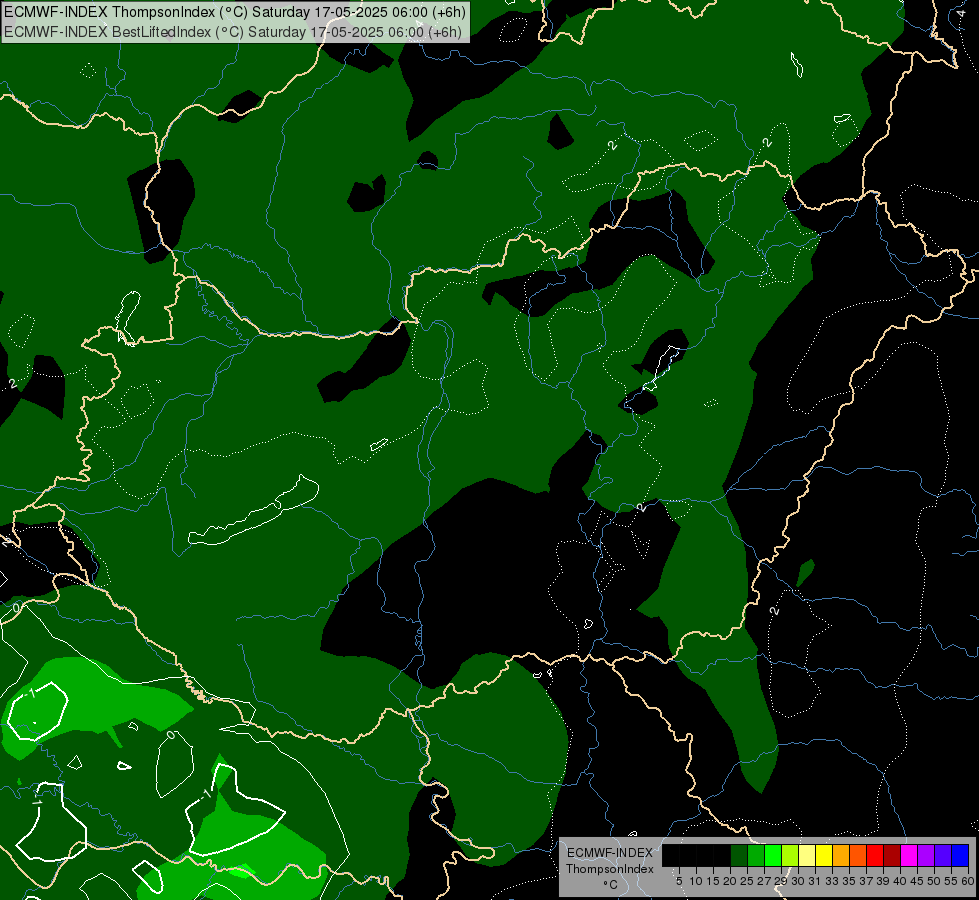
Task: Click legend tick value '20'
Action: [x=730, y=881]
